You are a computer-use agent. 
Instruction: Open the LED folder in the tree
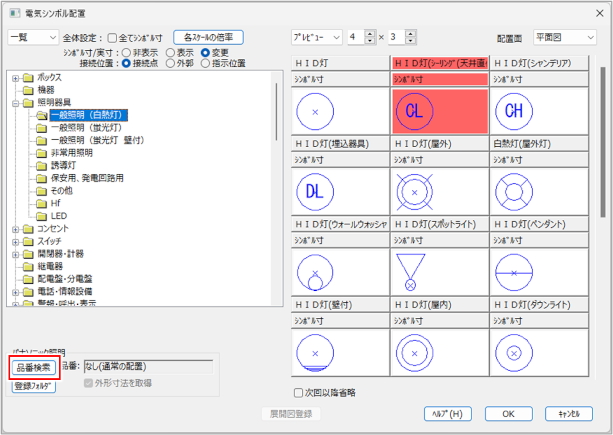tap(59, 216)
